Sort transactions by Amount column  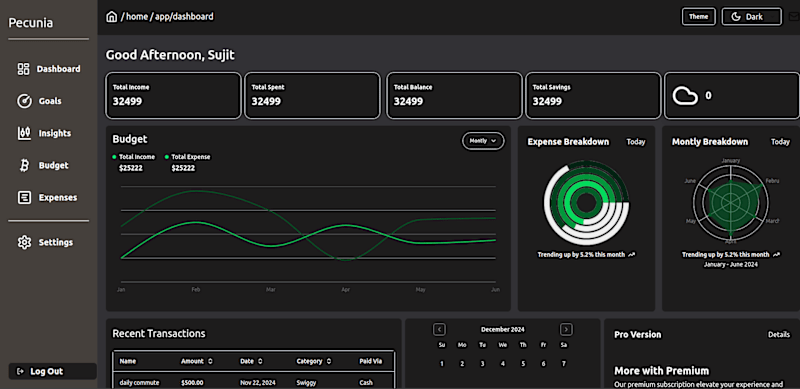tap(196, 361)
